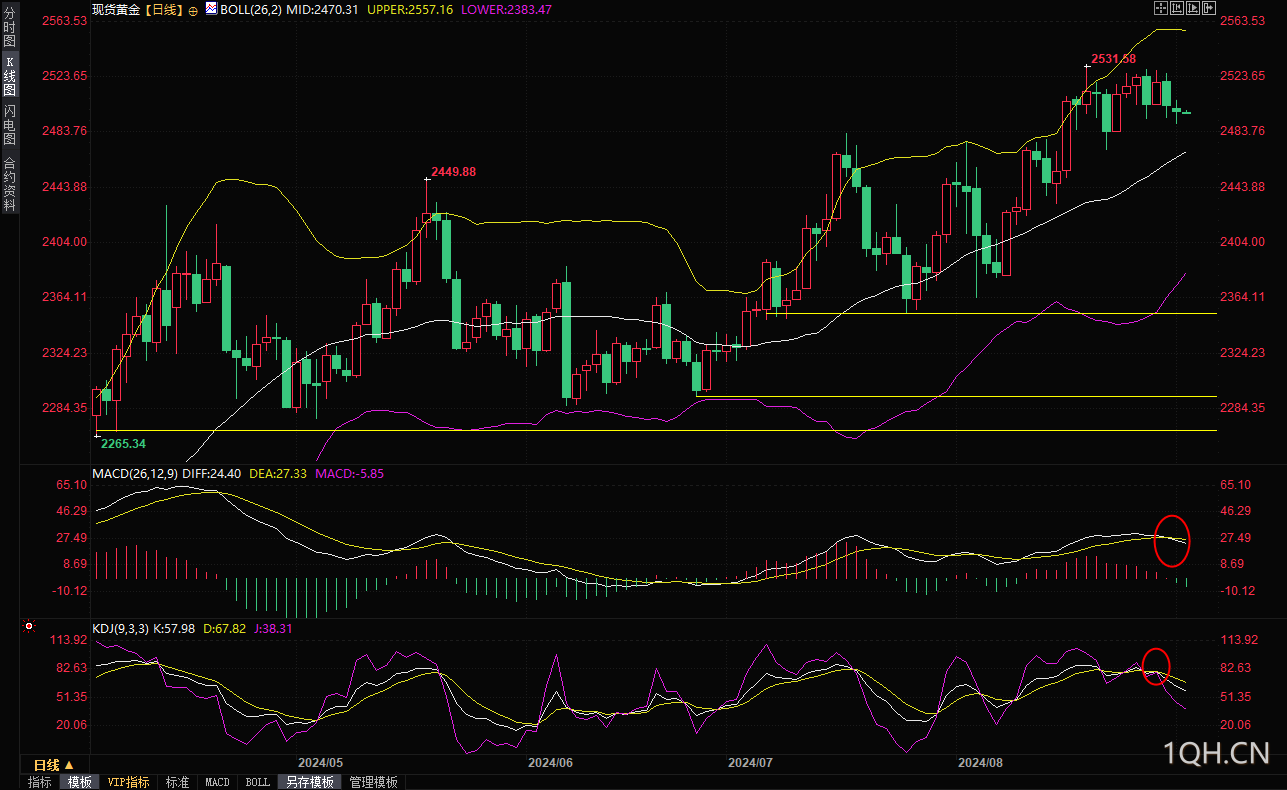Click the circled plus icon beside 日线 title
The image size is (1287, 790).
point(193,10)
